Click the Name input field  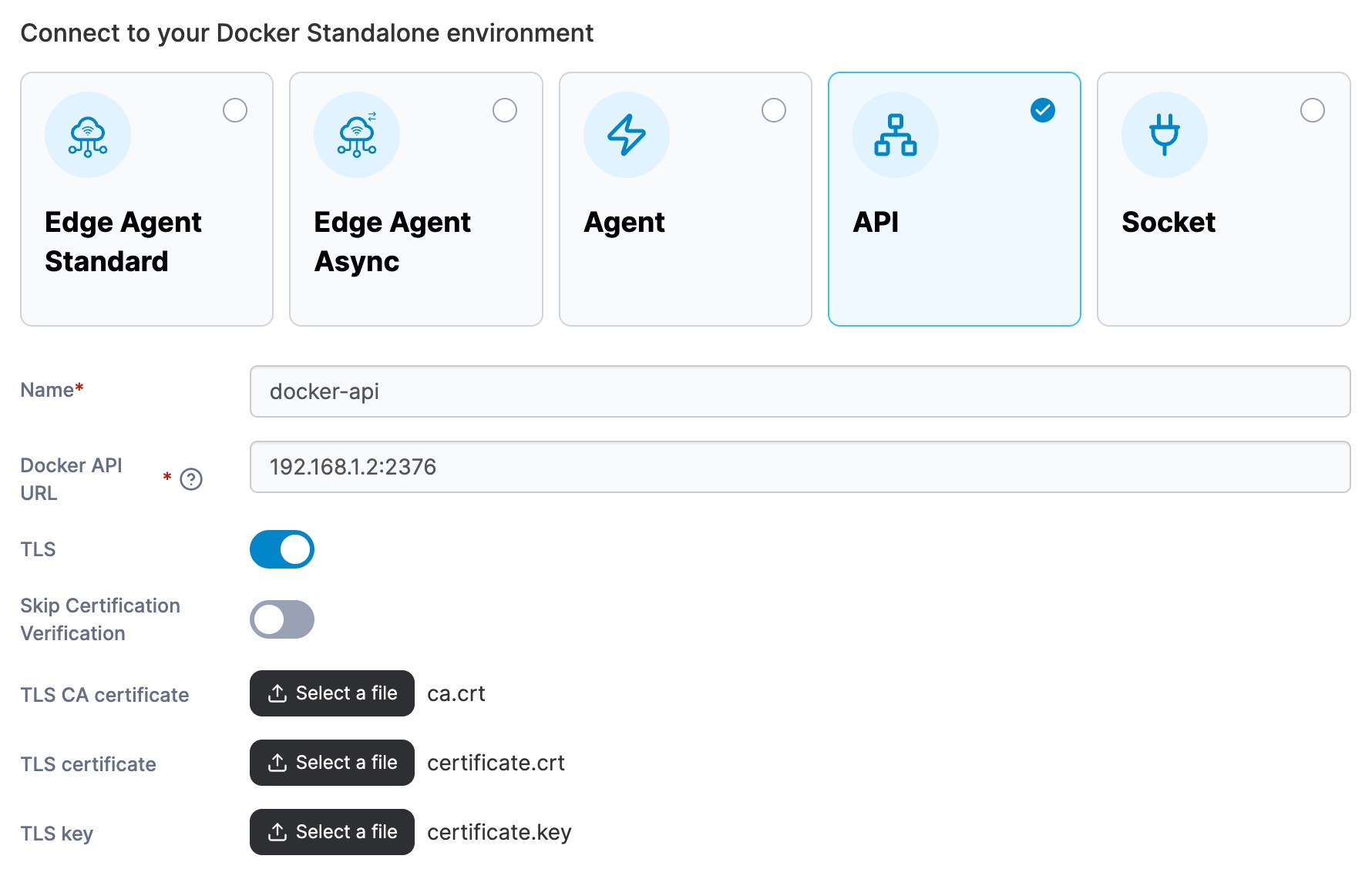click(x=799, y=391)
